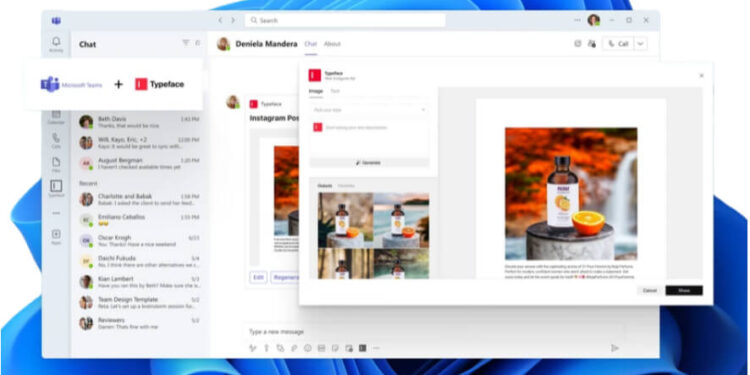Click the pop-out chat icon in header
The image size is (750, 375).
coord(577,44)
